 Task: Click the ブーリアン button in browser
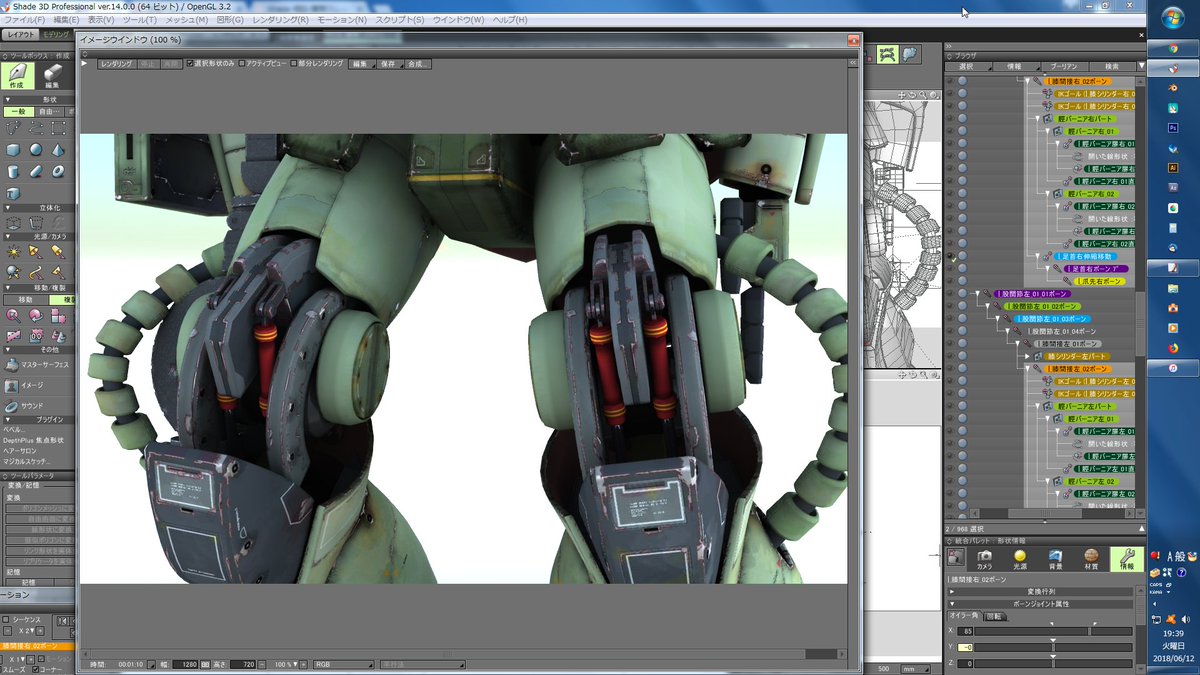(x=1063, y=66)
